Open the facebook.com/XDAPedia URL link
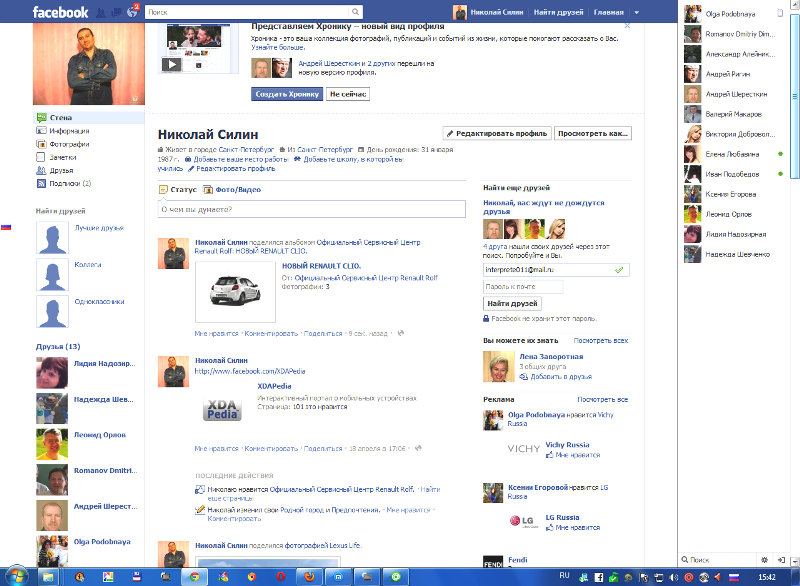800x586 pixels. pos(250,371)
